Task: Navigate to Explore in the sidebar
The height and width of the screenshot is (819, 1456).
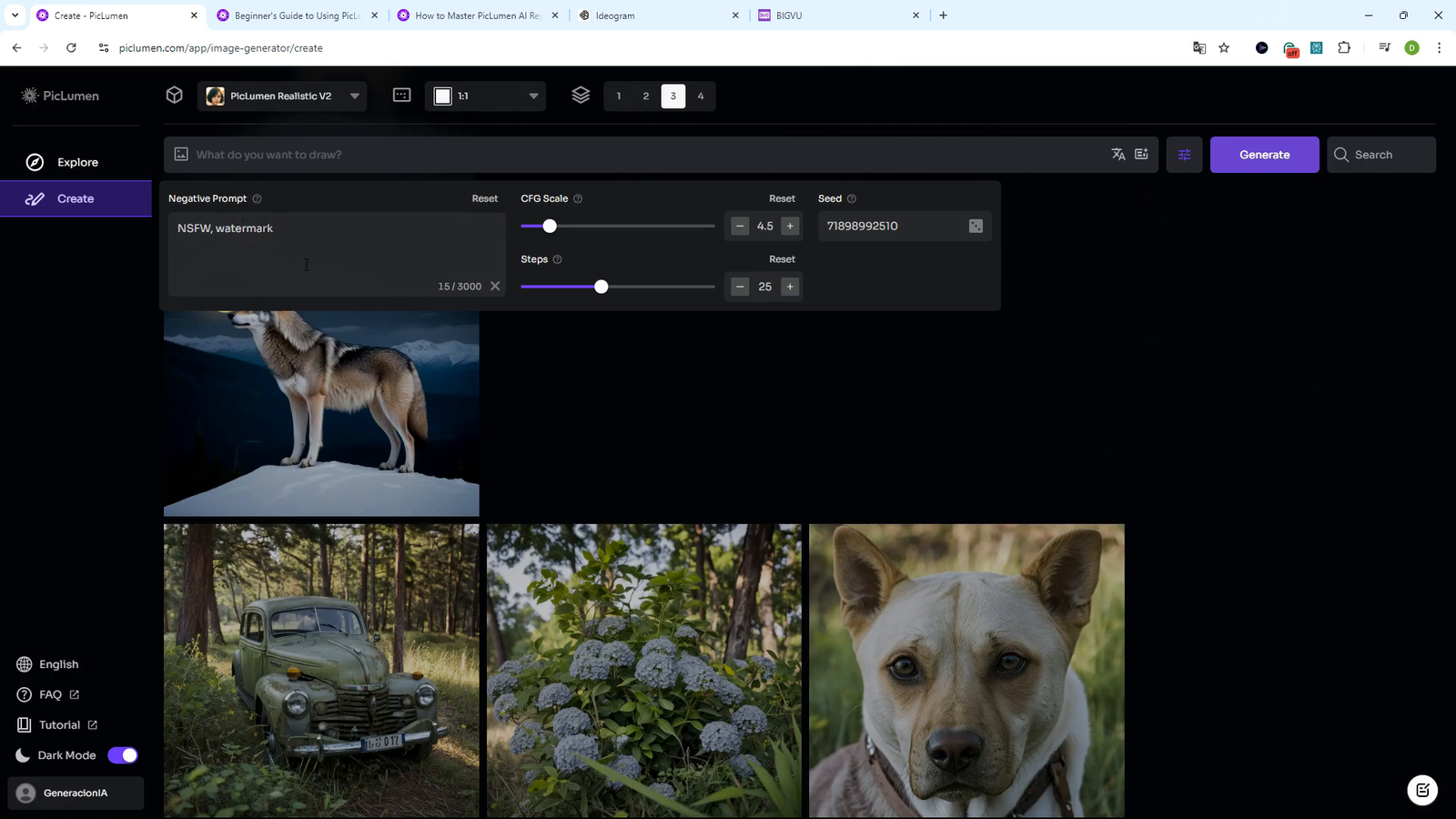Action: [76, 161]
